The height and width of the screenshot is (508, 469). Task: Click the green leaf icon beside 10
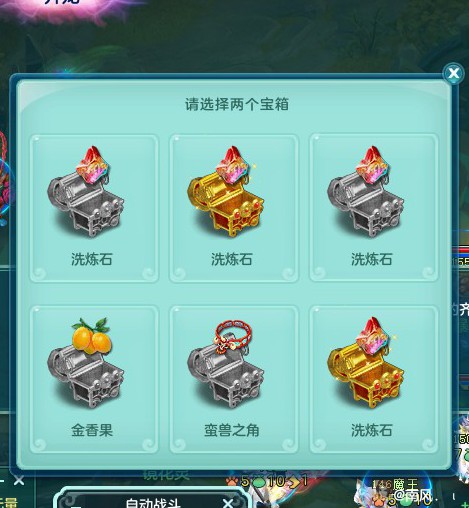pyautogui.click(x=259, y=482)
